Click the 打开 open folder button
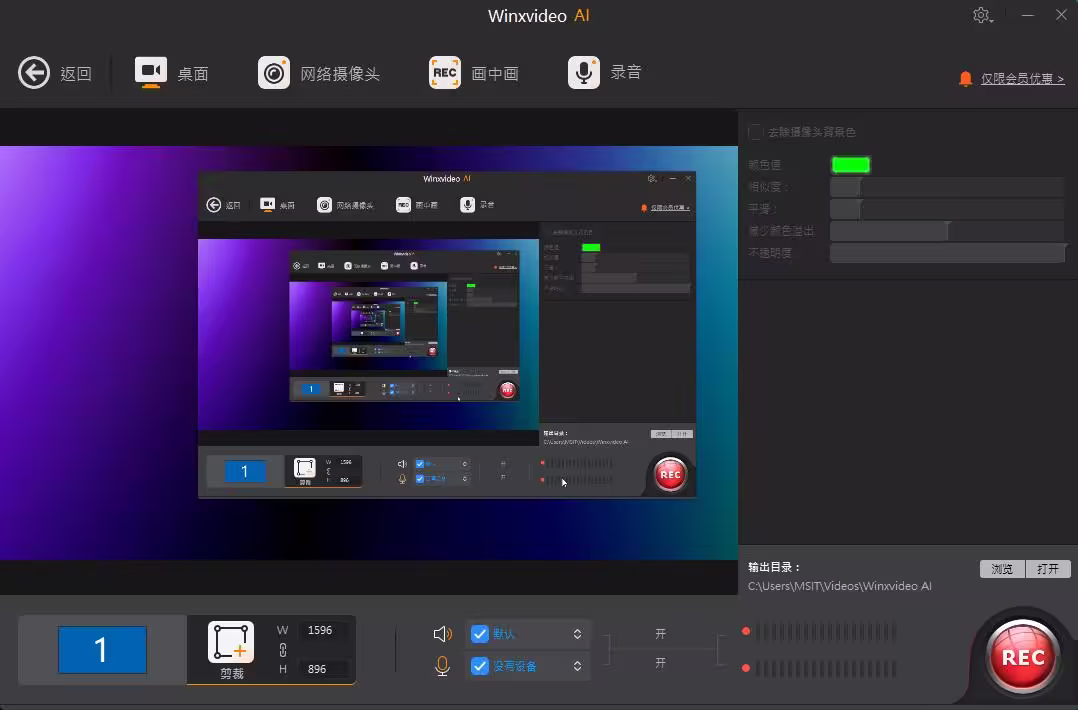1078x710 pixels. pos(1048,568)
